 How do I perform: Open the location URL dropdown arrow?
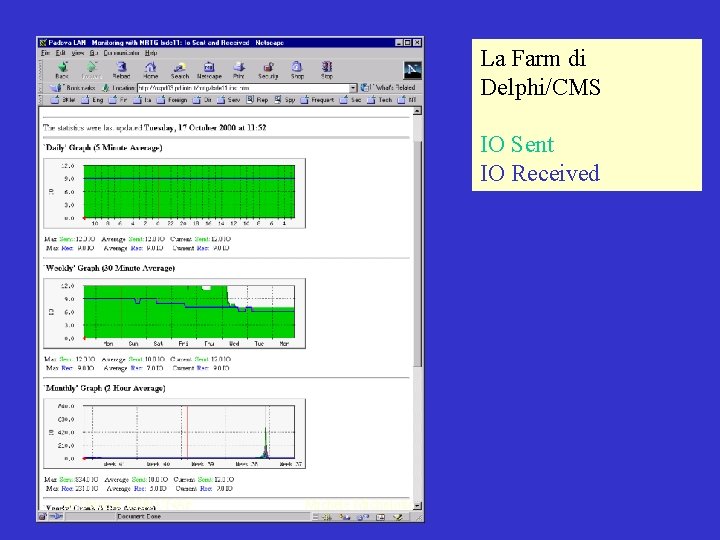pyautogui.click(x=353, y=88)
